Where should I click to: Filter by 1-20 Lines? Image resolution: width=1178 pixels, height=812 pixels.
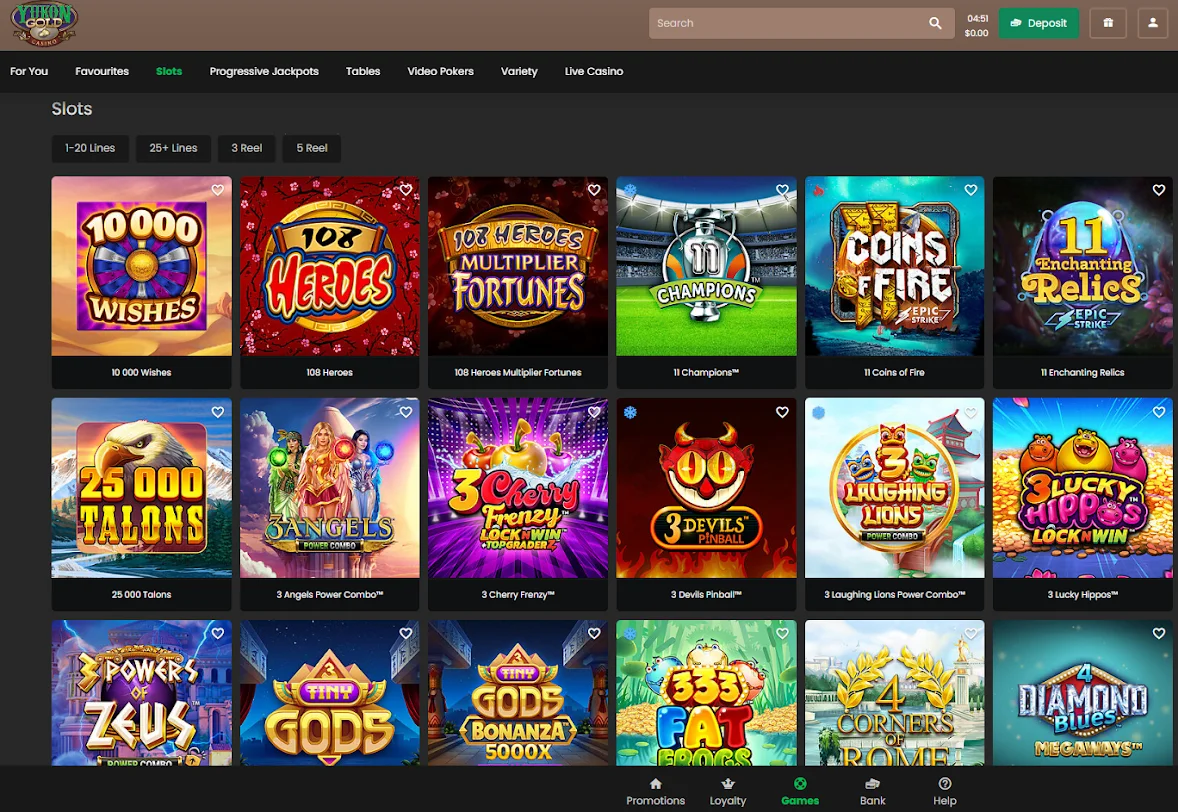click(90, 148)
